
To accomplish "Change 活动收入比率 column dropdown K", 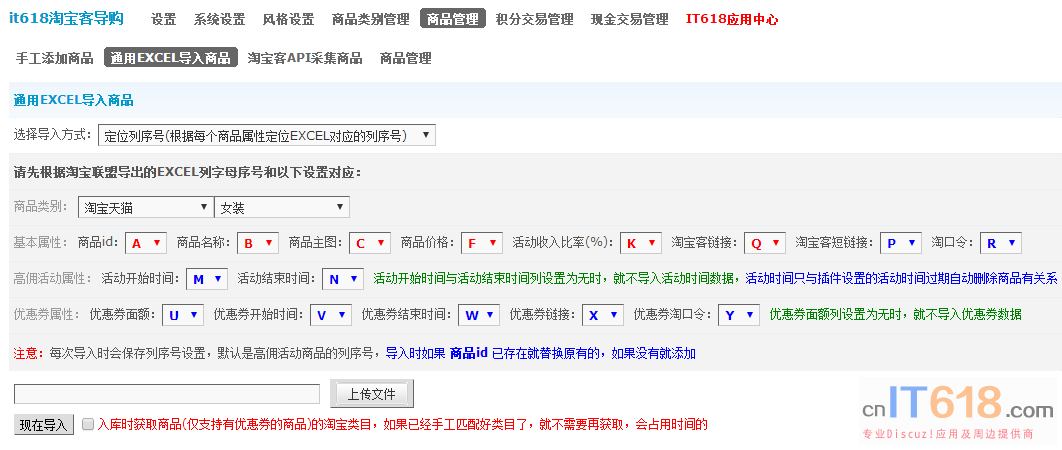I will pyautogui.click(x=641, y=243).
